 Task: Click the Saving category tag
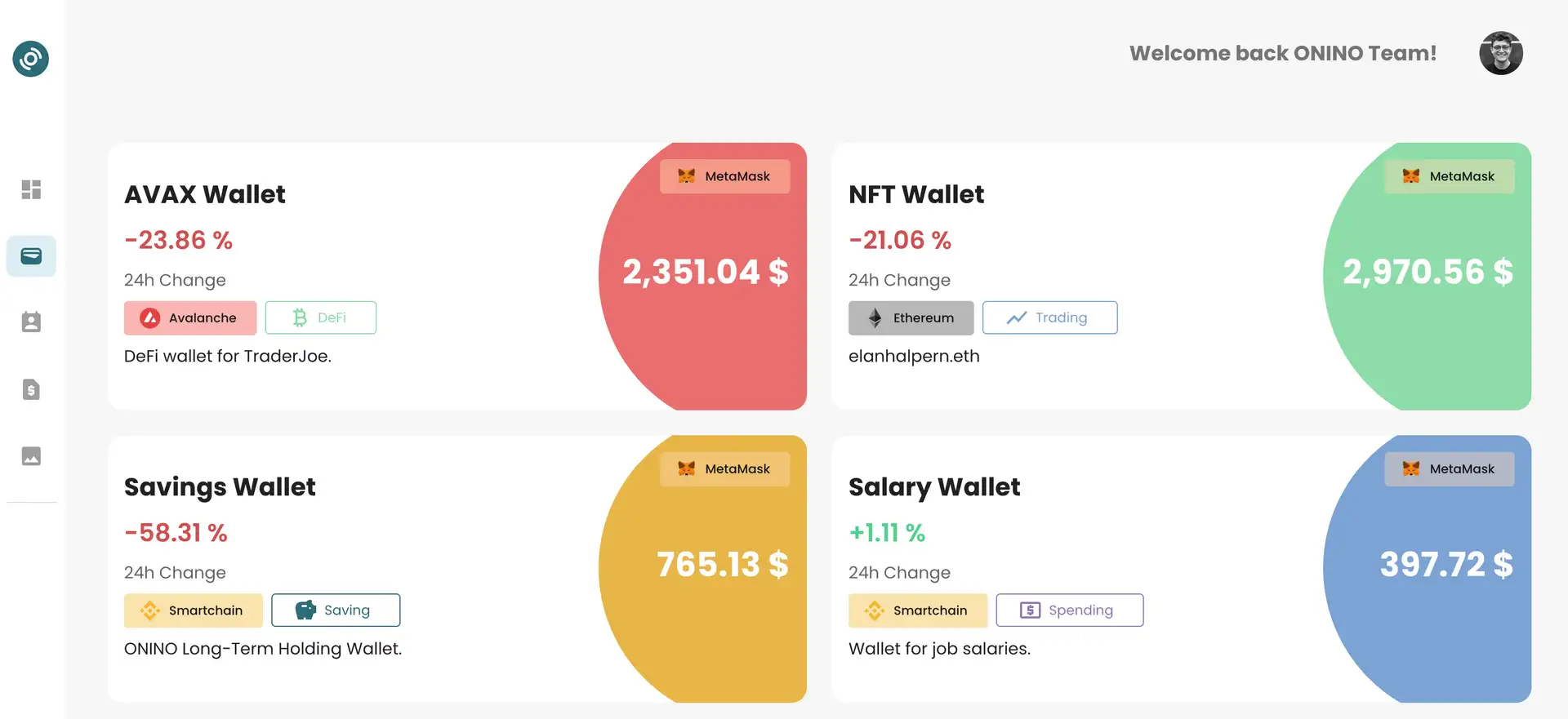tap(335, 610)
